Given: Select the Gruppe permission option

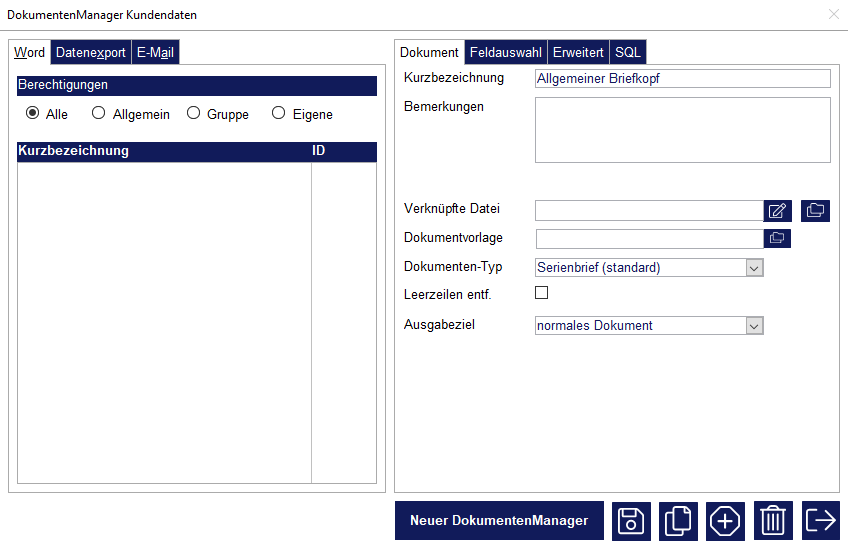Looking at the screenshot, I should [193, 114].
